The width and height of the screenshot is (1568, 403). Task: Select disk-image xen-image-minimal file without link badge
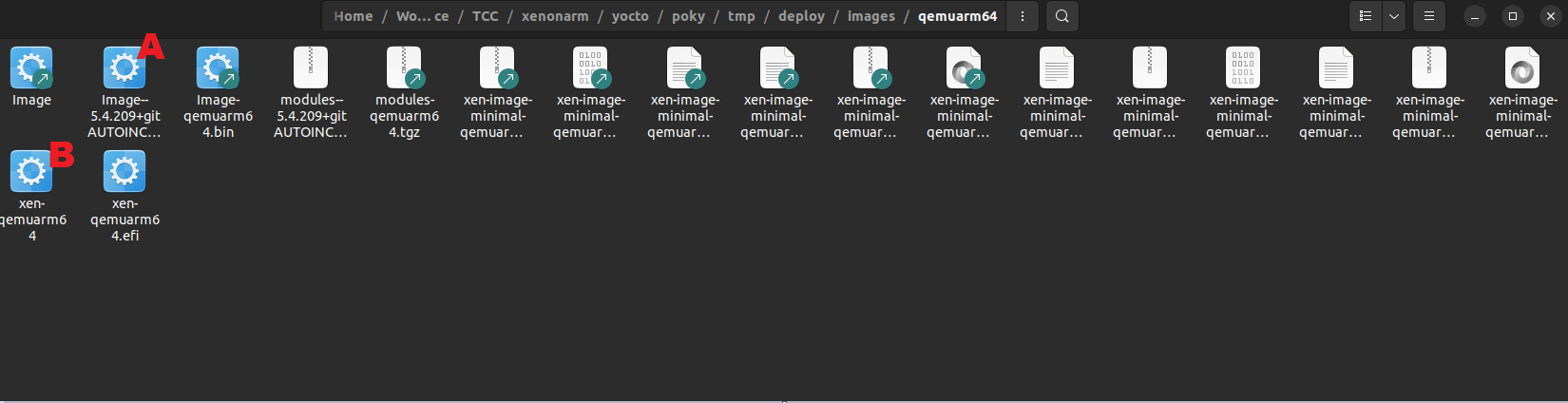coord(1522,68)
